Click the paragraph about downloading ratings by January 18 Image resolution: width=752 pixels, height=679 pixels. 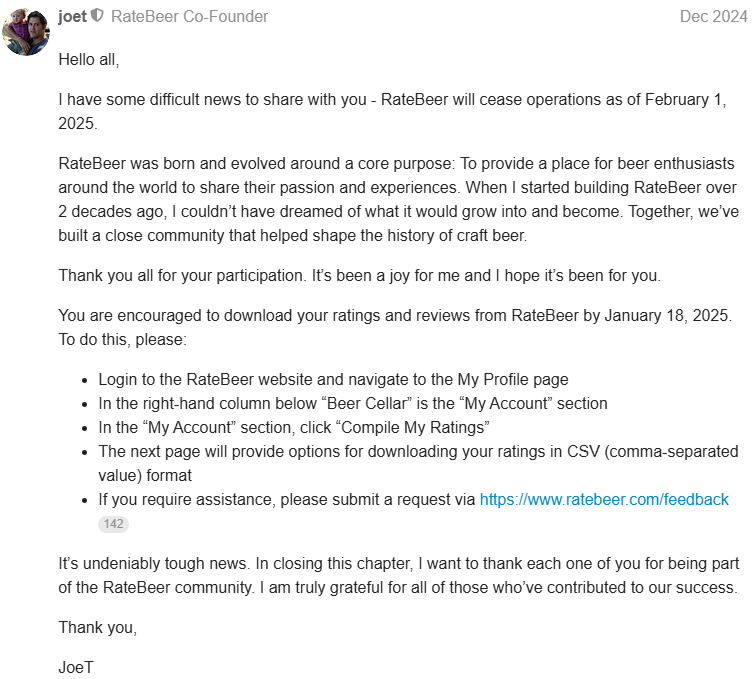click(395, 327)
